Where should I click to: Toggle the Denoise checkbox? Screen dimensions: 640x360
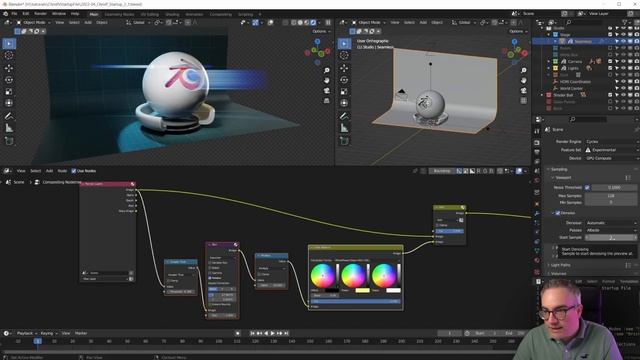(558, 213)
